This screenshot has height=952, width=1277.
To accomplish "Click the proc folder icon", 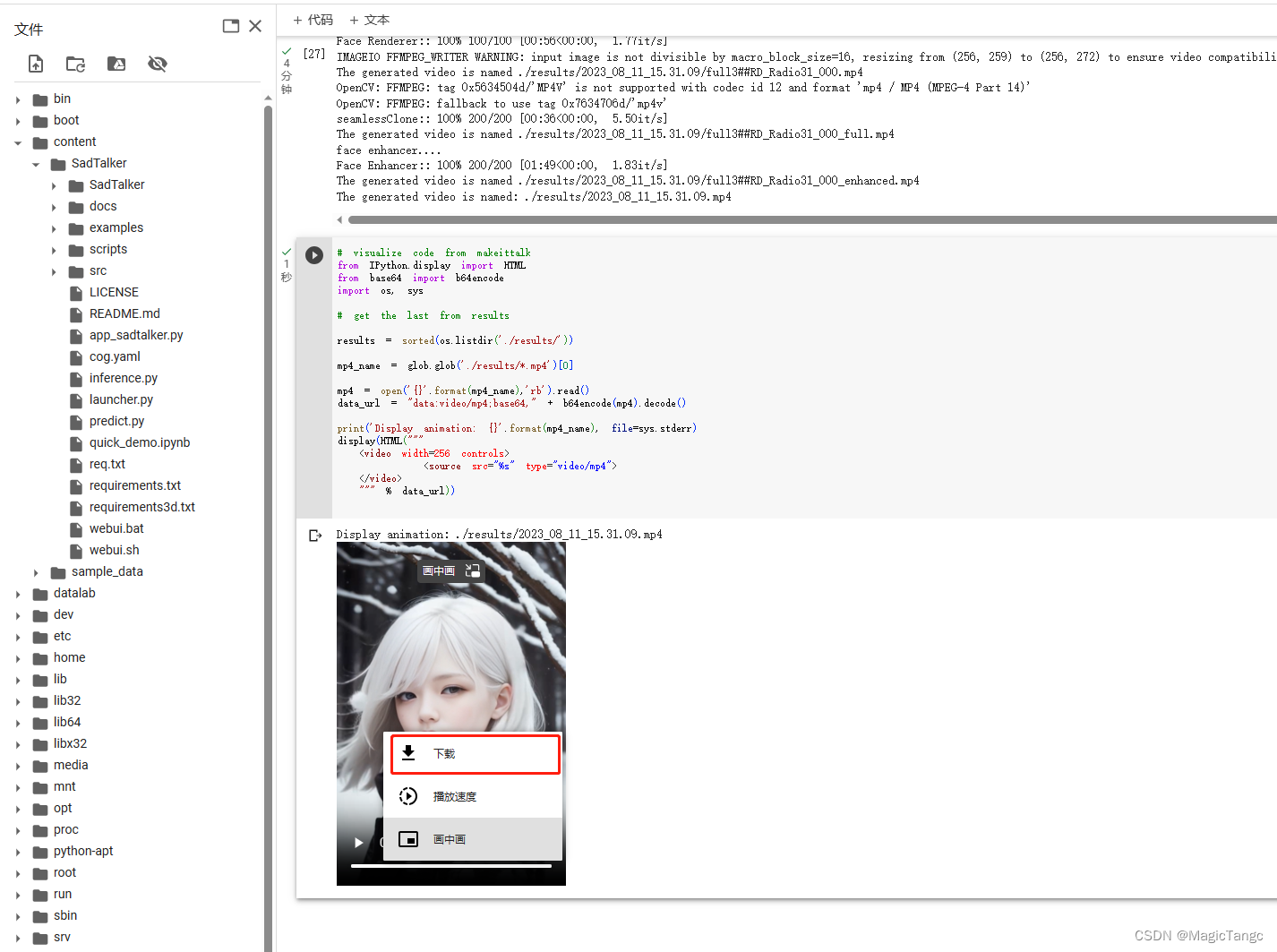I will (40, 830).
